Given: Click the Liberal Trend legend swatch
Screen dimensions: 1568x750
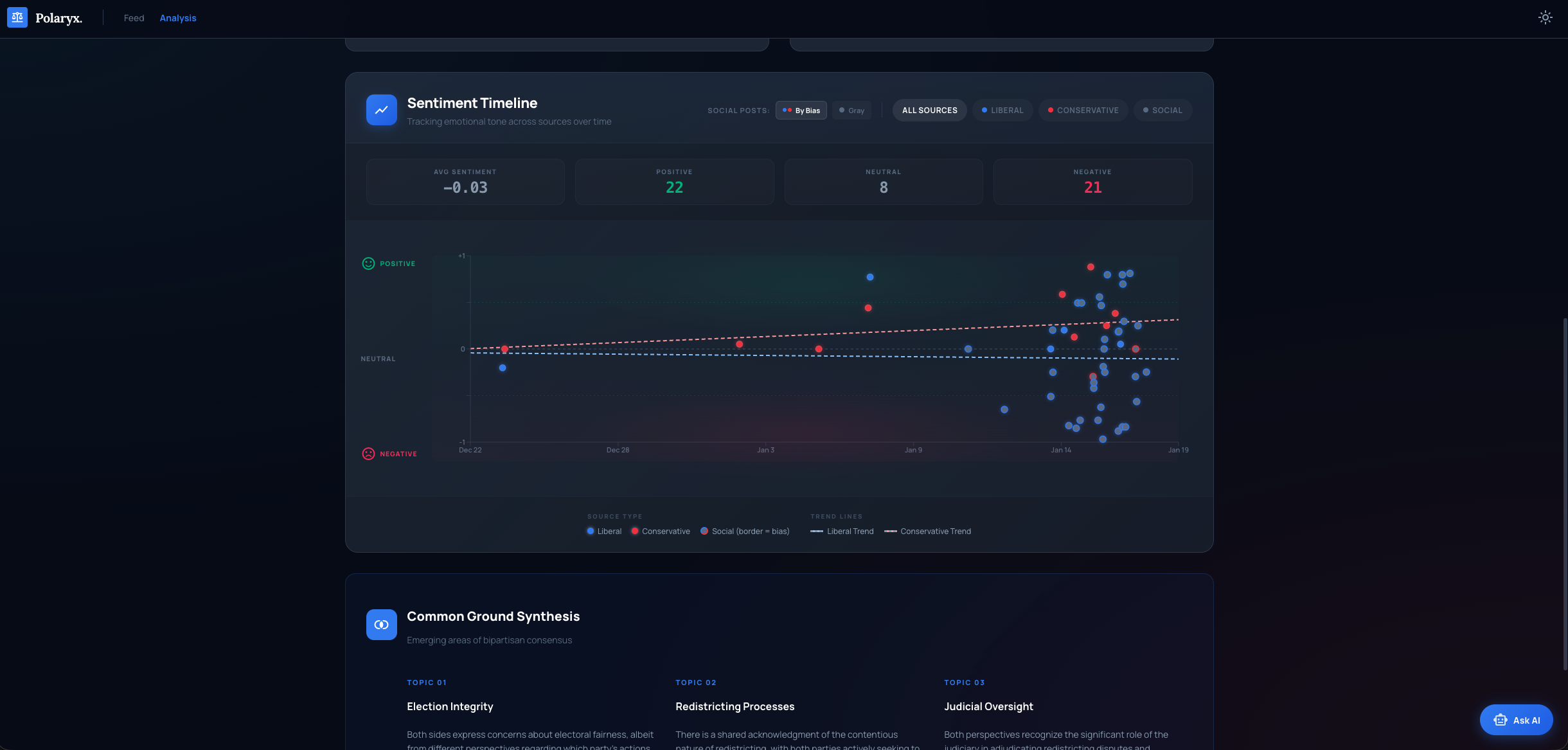Looking at the screenshot, I should coord(817,531).
